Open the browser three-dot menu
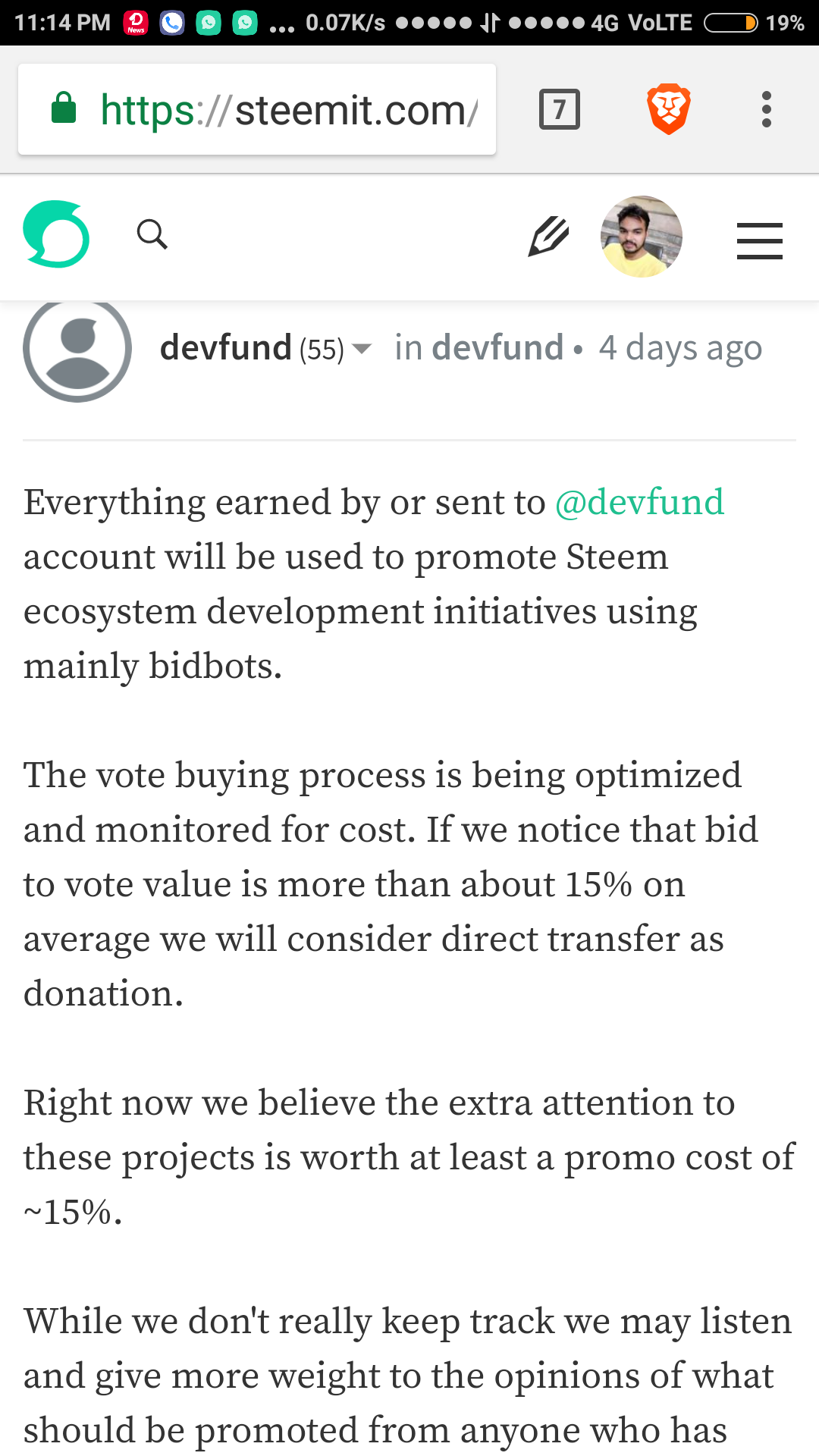 (x=767, y=110)
